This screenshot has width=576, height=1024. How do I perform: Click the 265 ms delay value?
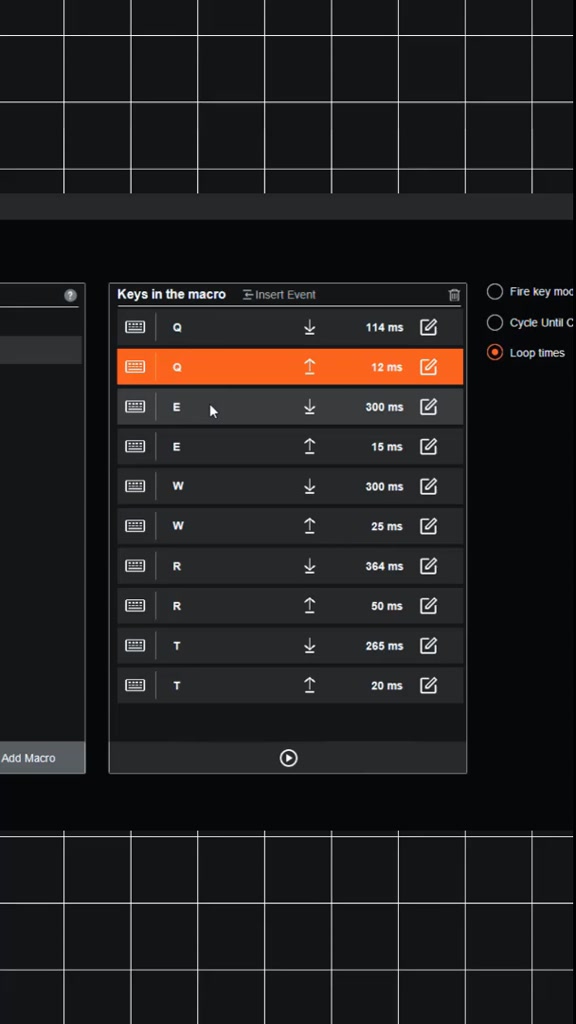click(x=384, y=646)
